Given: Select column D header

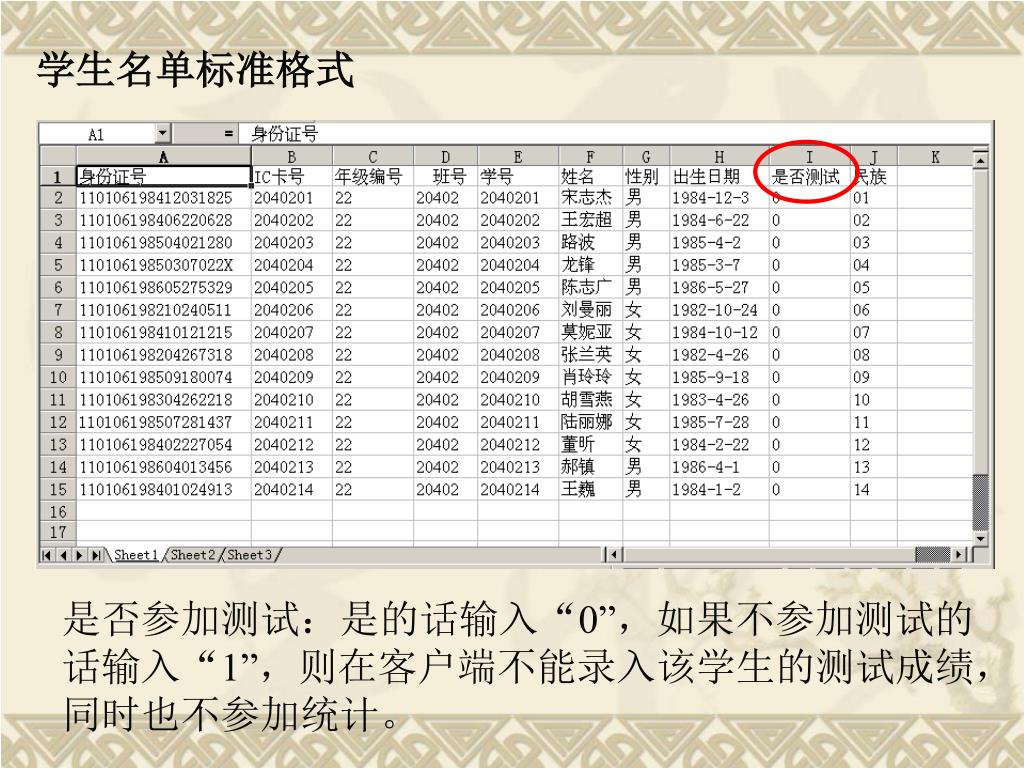Looking at the screenshot, I should (x=445, y=157).
